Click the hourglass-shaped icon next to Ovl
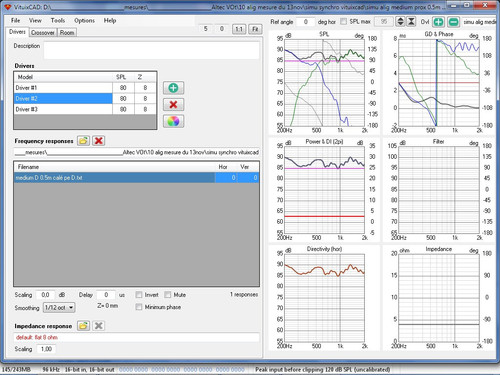The height and width of the screenshot is (375, 500). click(411, 22)
